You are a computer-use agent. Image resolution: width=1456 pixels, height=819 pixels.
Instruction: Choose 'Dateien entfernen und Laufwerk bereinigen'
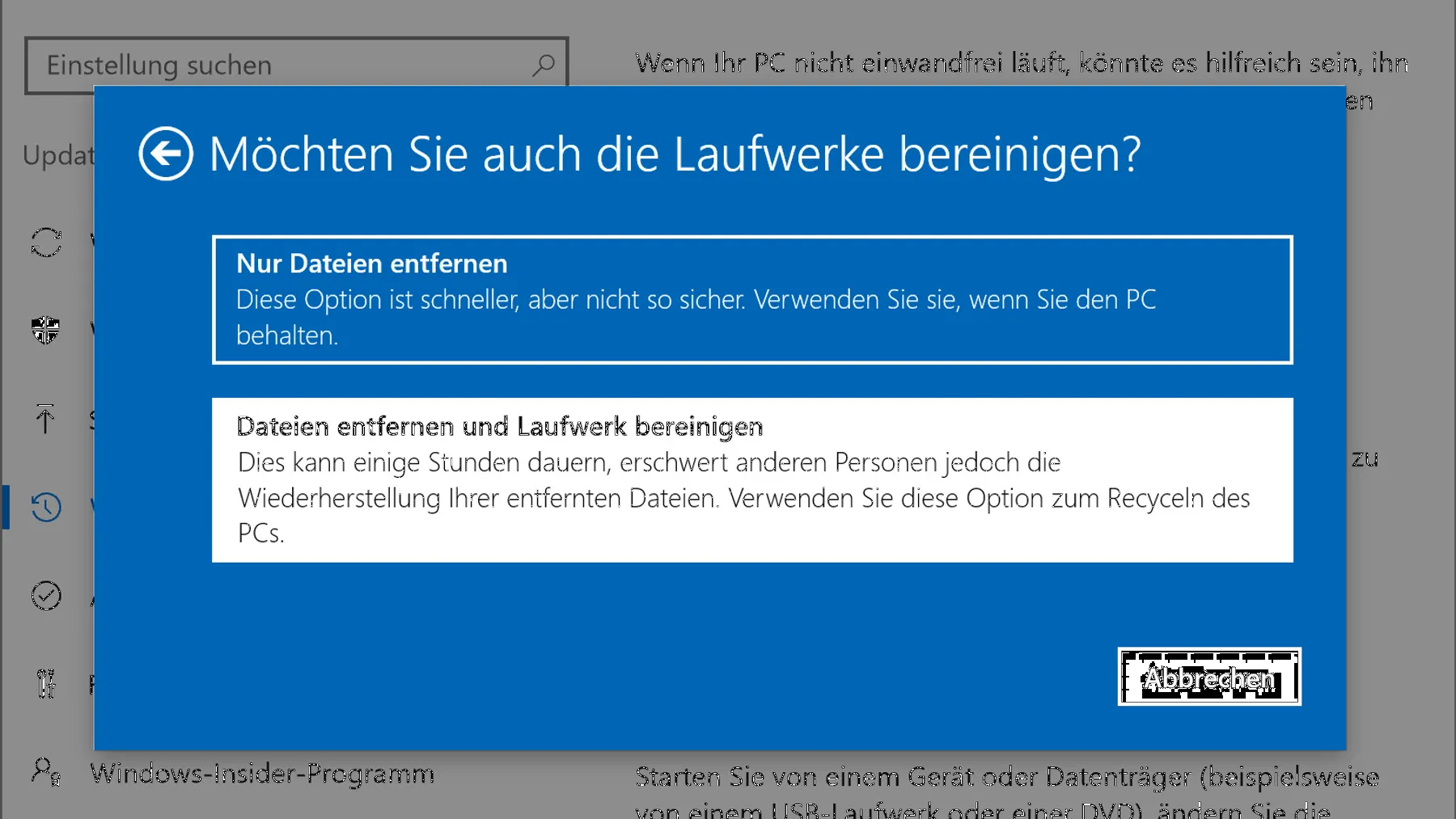tap(751, 479)
